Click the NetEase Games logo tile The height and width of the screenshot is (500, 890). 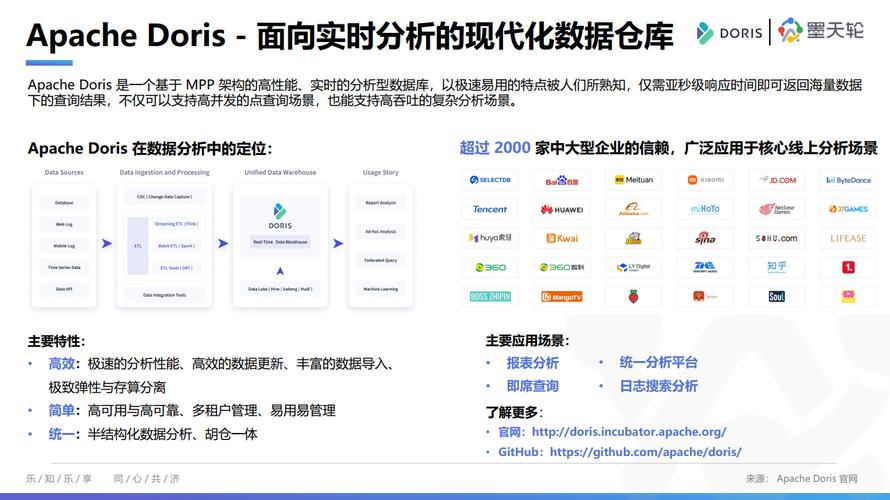(776, 209)
